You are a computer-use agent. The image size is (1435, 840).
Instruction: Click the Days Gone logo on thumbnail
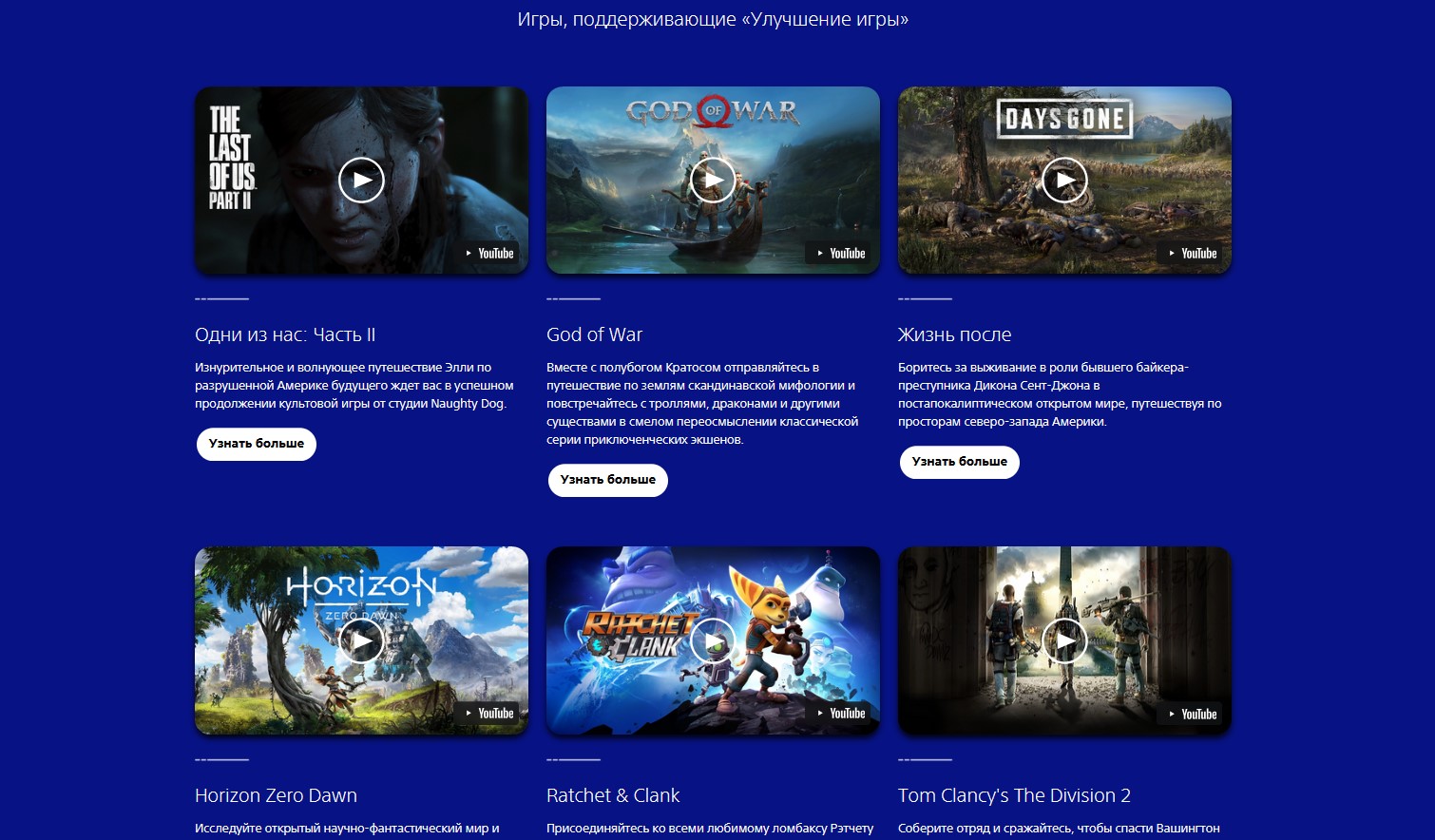point(1064,119)
